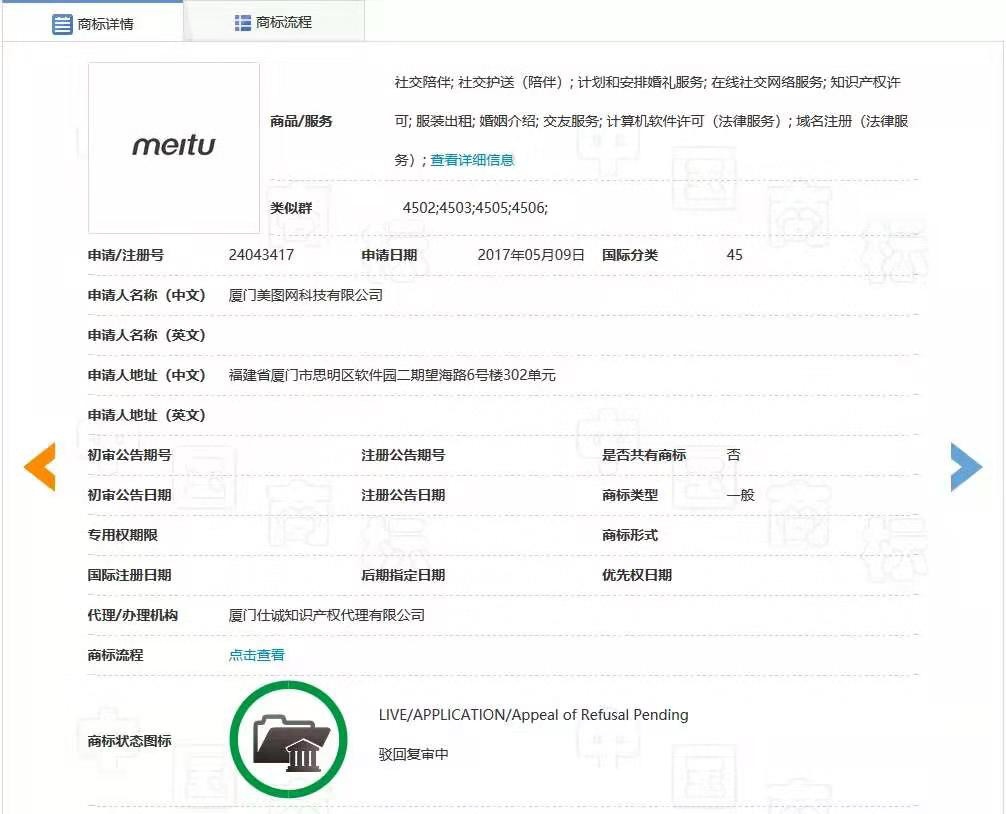The width and height of the screenshot is (1006, 814).
Task: Click the blue document icon on 商标详情 tab
Action: [x=63, y=22]
